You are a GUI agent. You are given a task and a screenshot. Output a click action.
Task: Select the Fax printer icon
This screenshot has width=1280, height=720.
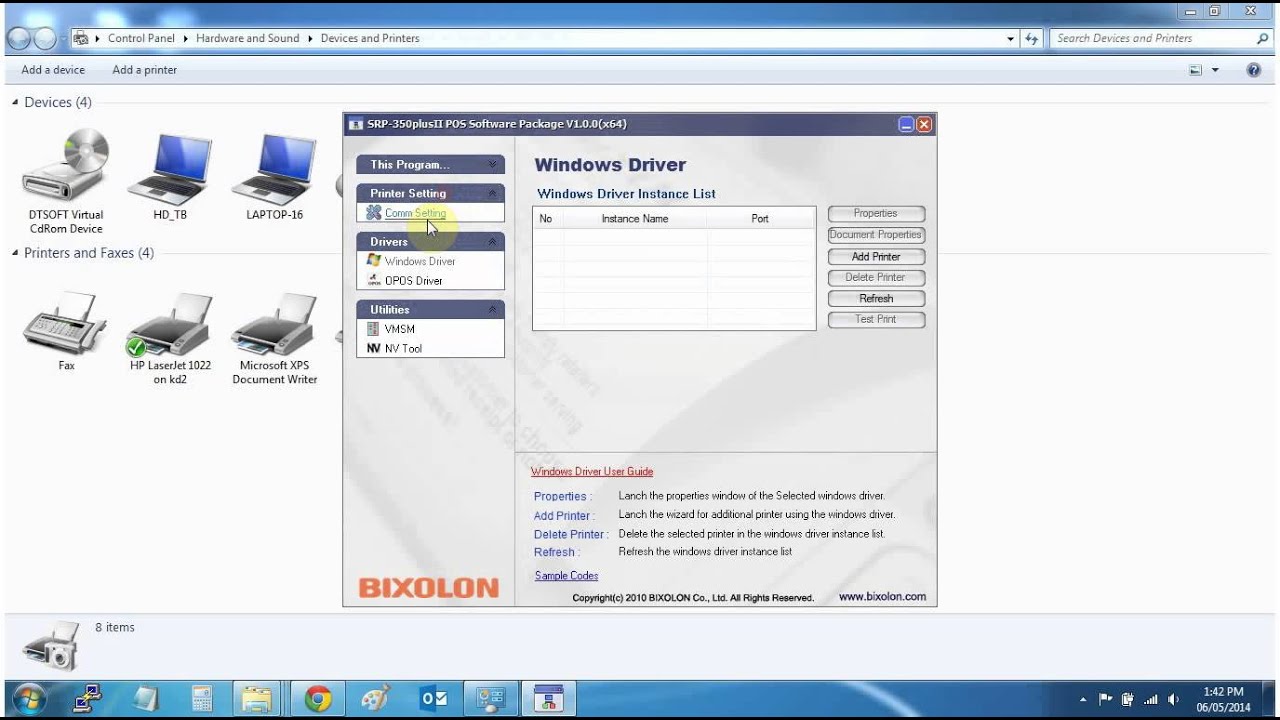(x=66, y=330)
